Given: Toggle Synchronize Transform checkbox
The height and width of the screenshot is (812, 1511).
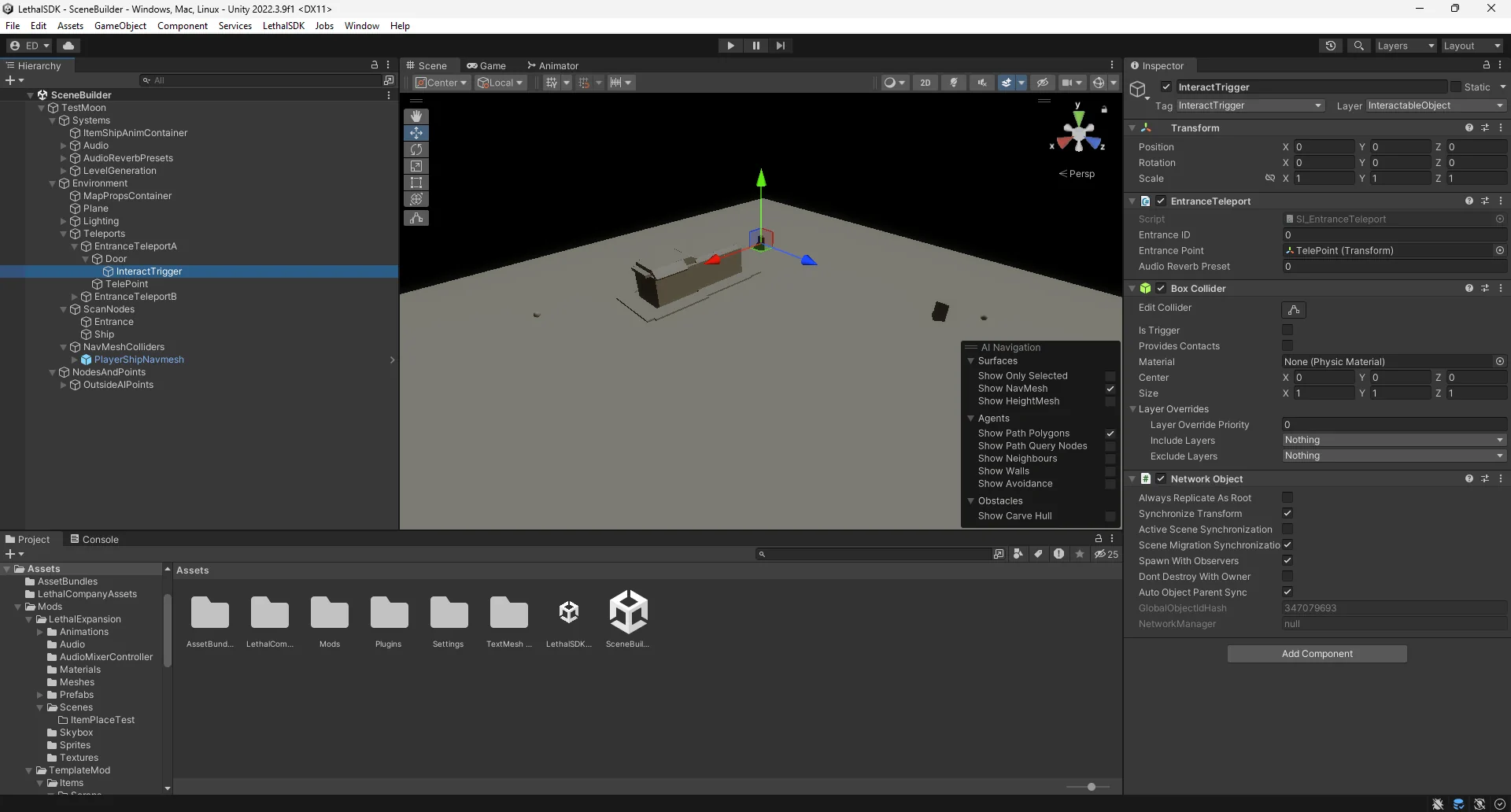Looking at the screenshot, I should 1287,514.
